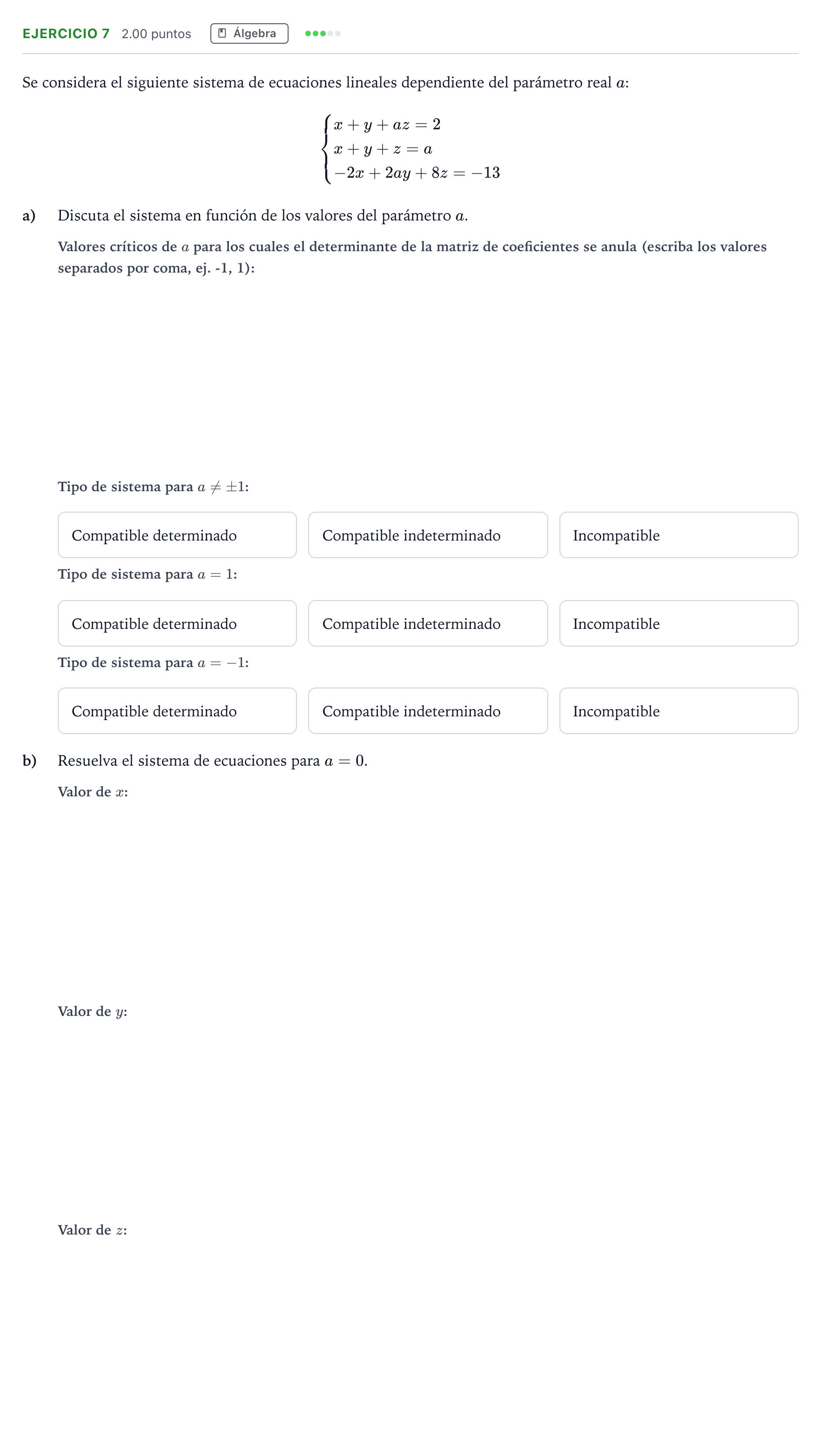Select Compatible indeterminado for a ≠ ±1
The width and height of the screenshot is (821, 1456).
428,534
